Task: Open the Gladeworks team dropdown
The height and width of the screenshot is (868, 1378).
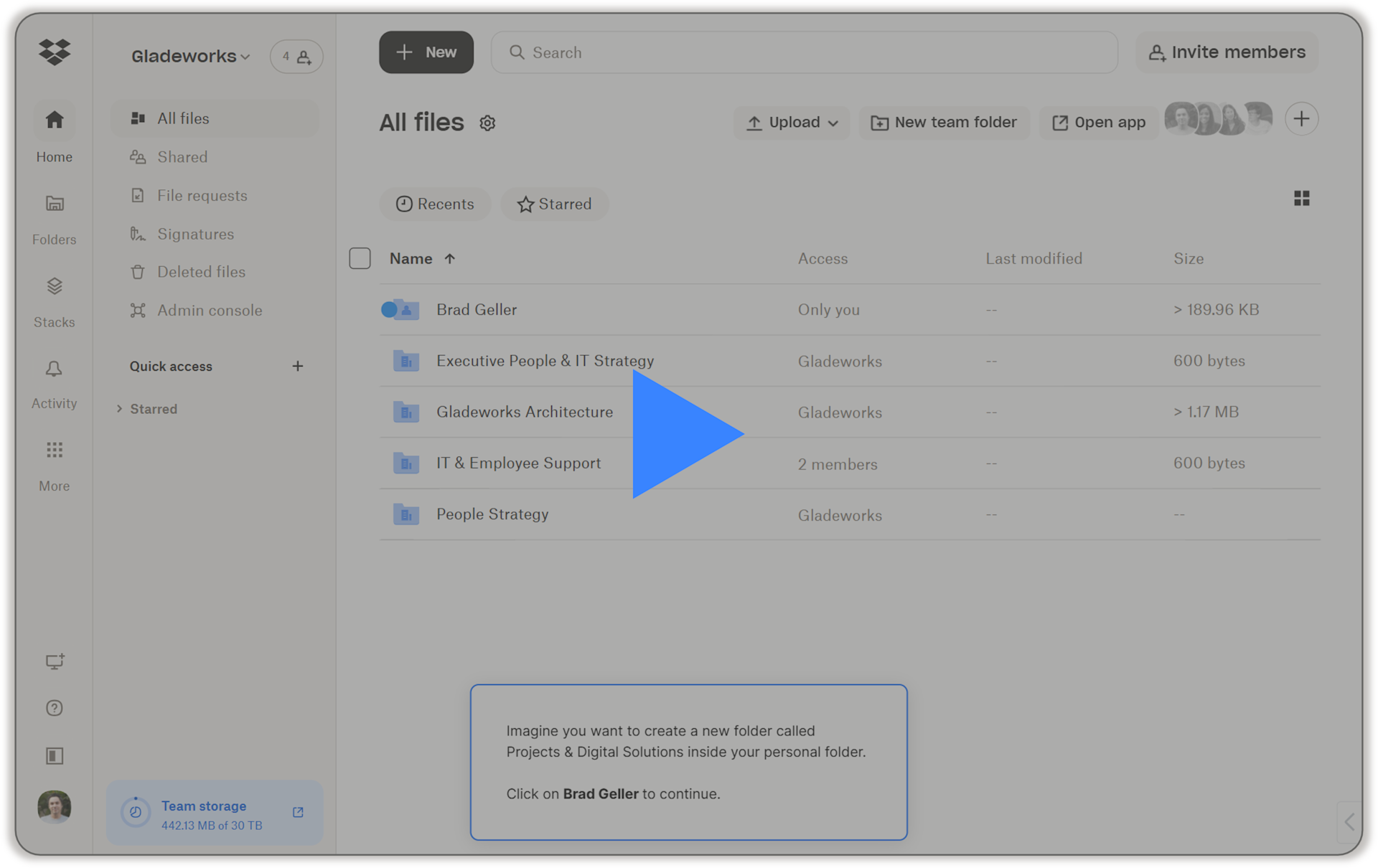Action: (190, 56)
